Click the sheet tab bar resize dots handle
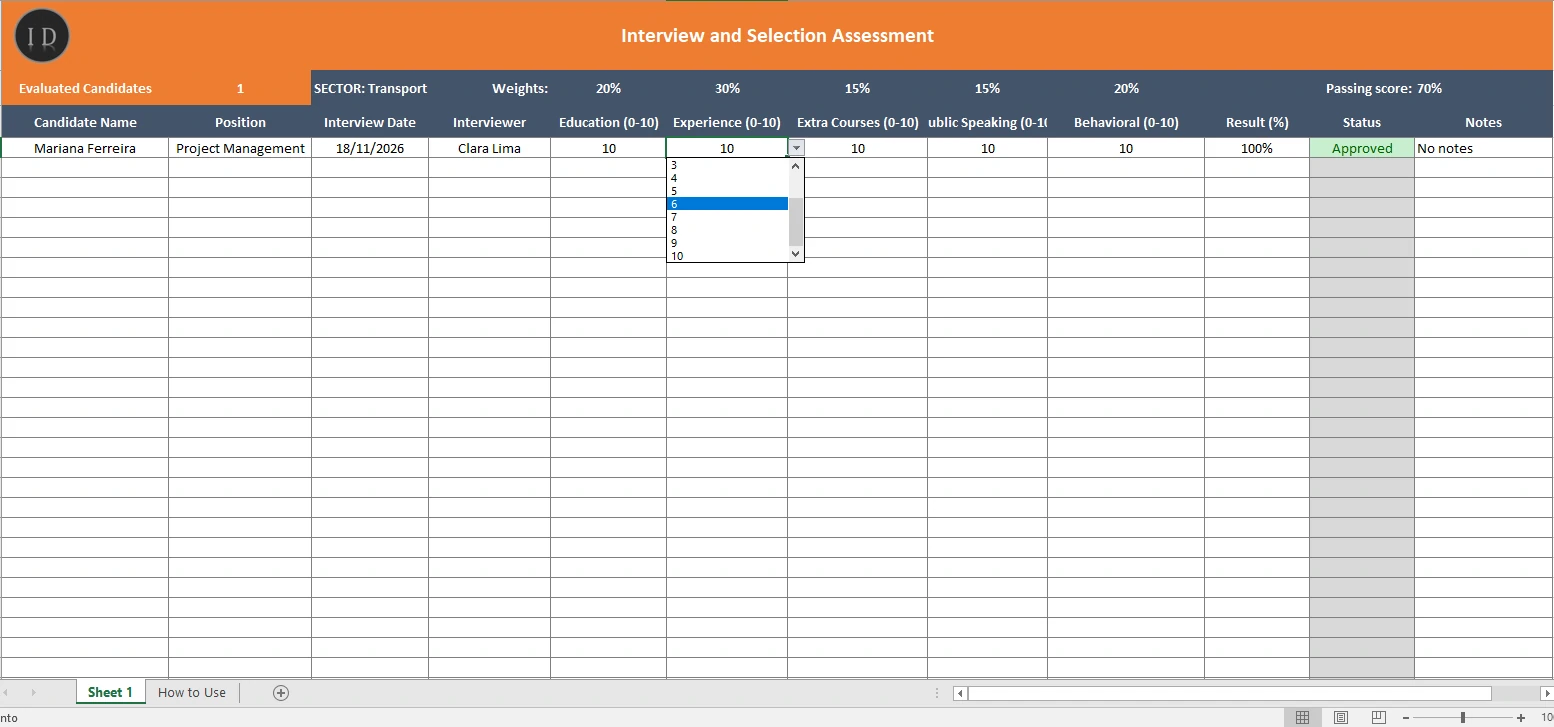This screenshot has height=727, width=1554. point(936,693)
